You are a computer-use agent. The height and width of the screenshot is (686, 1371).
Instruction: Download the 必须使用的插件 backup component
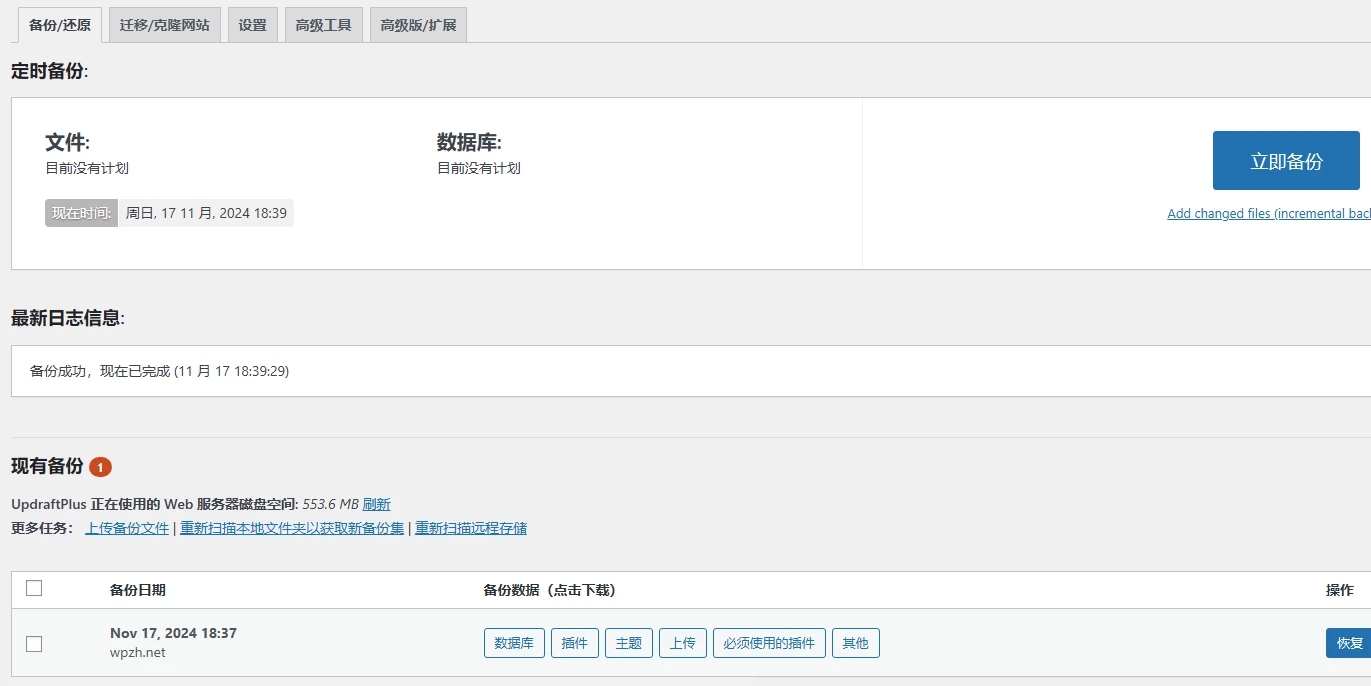[x=768, y=643]
